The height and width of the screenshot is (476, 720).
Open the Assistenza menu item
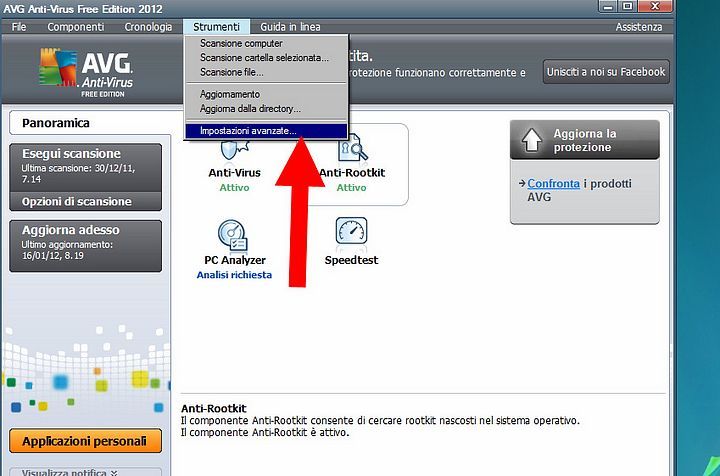(639, 27)
